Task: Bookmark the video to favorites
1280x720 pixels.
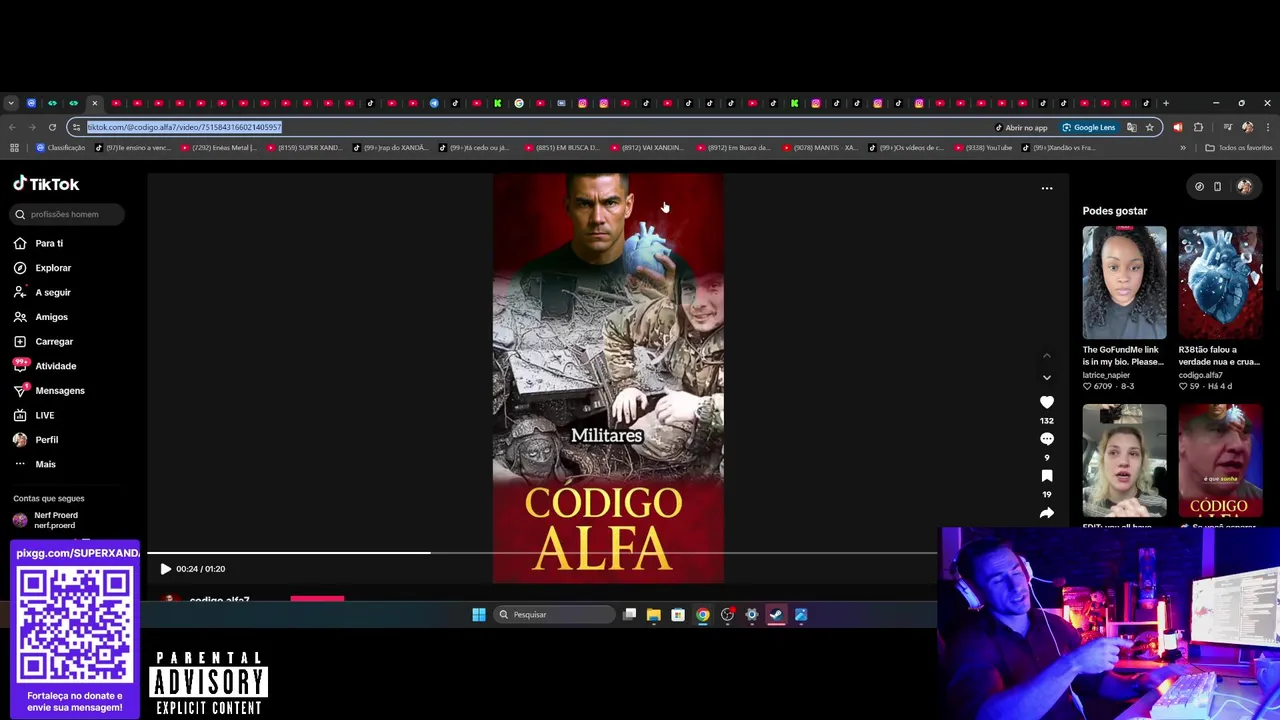Action: tap(1047, 476)
